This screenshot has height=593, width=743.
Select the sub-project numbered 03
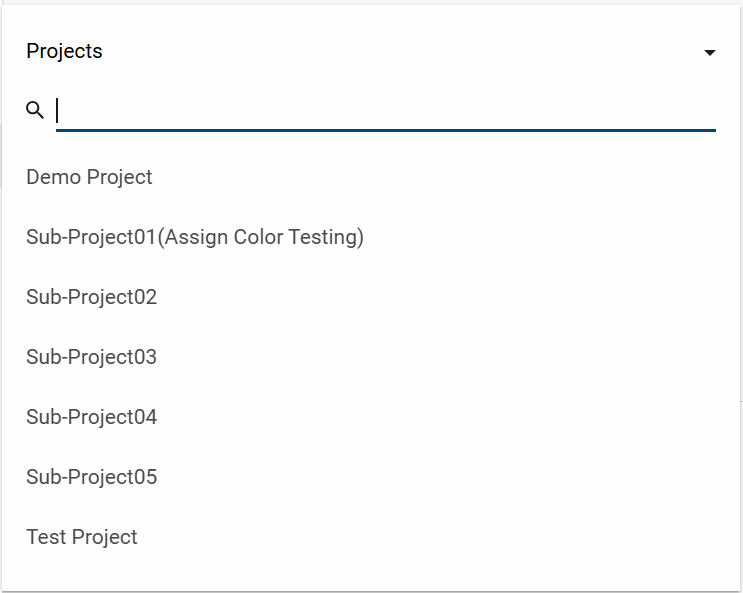92,357
